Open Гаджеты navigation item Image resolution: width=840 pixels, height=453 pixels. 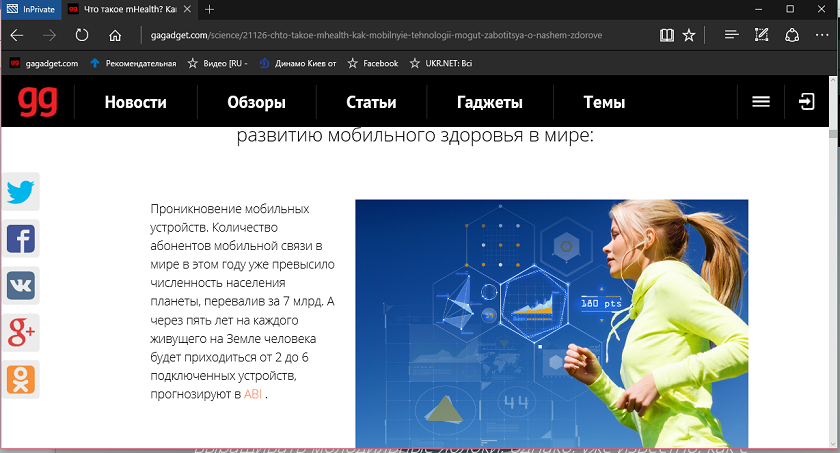click(x=490, y=102)
